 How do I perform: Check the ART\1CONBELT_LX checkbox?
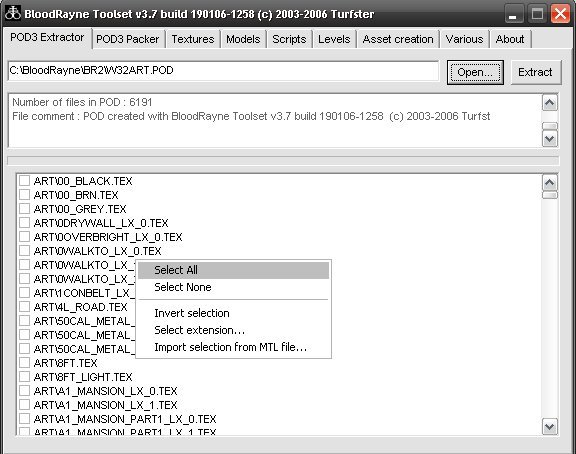click(x=24, y=292)
